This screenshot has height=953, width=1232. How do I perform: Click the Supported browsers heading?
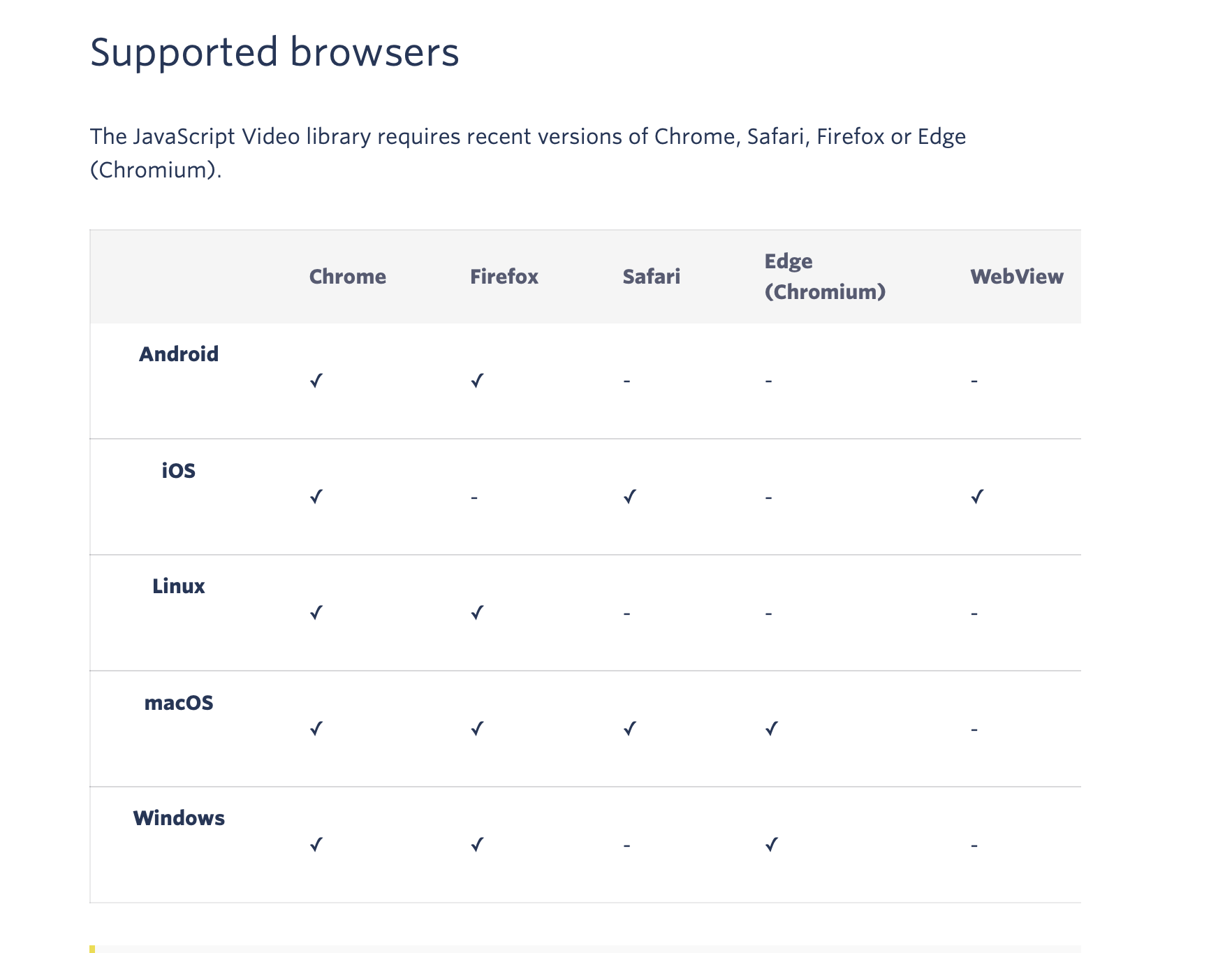click(274, 52)
